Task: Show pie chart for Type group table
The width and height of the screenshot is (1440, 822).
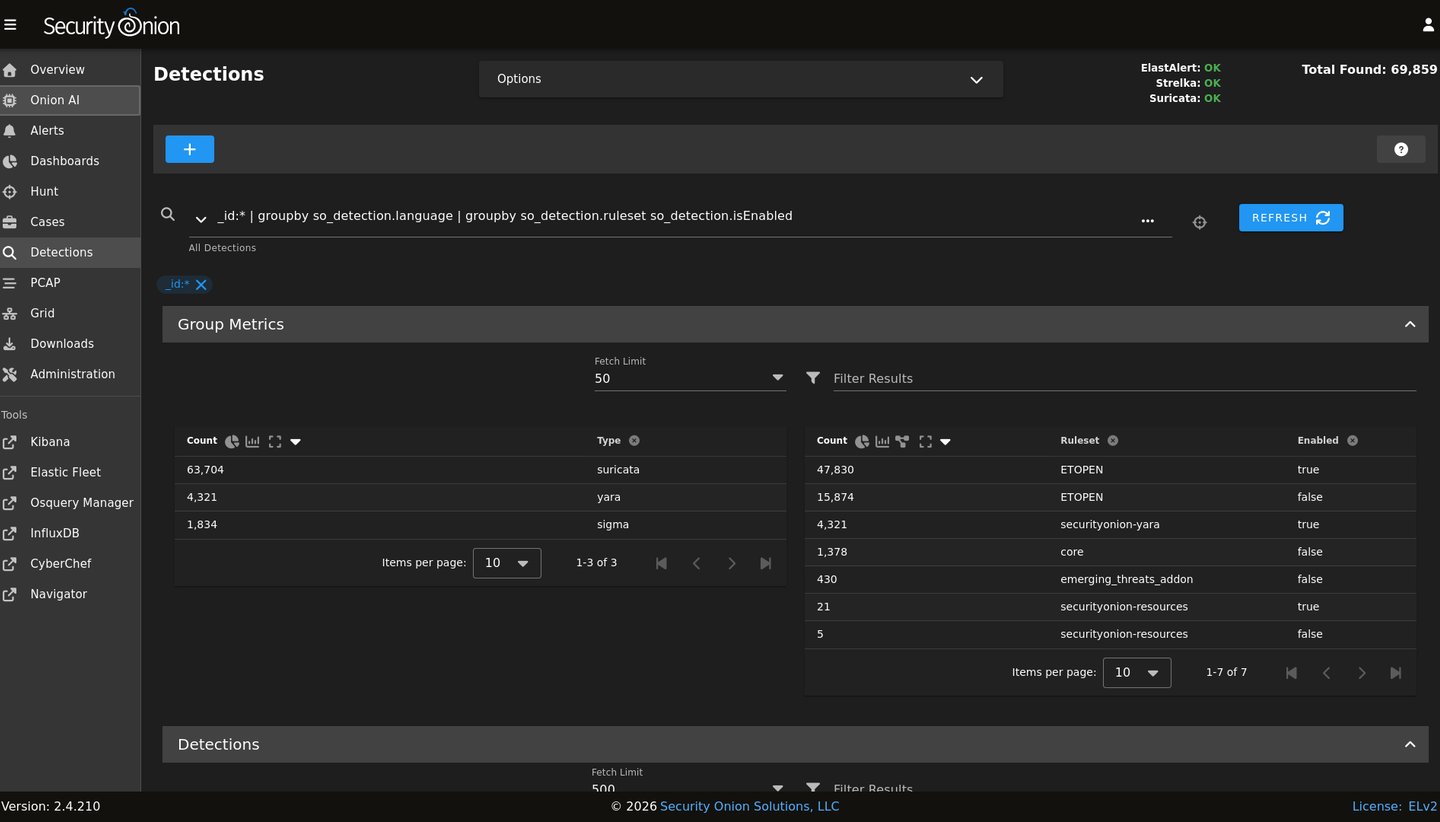Action: coord(232,441)
